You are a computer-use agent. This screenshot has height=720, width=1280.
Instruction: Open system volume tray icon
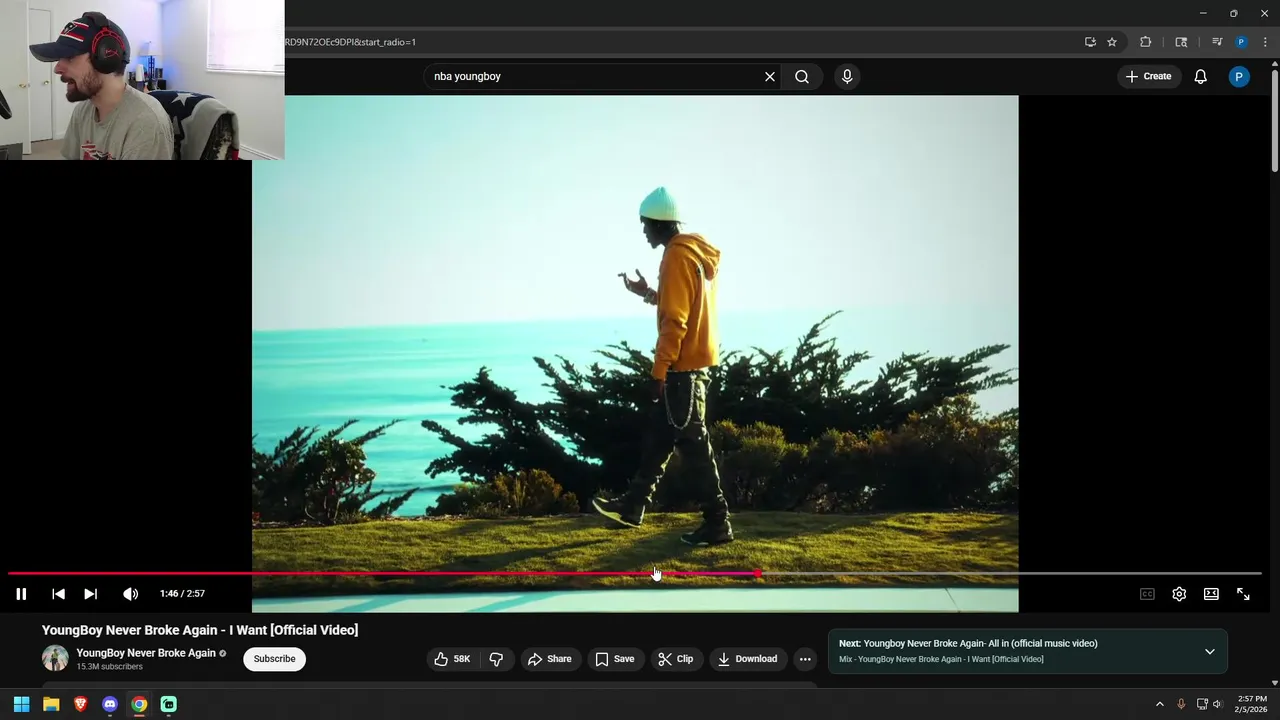[x=1218, y=704]
